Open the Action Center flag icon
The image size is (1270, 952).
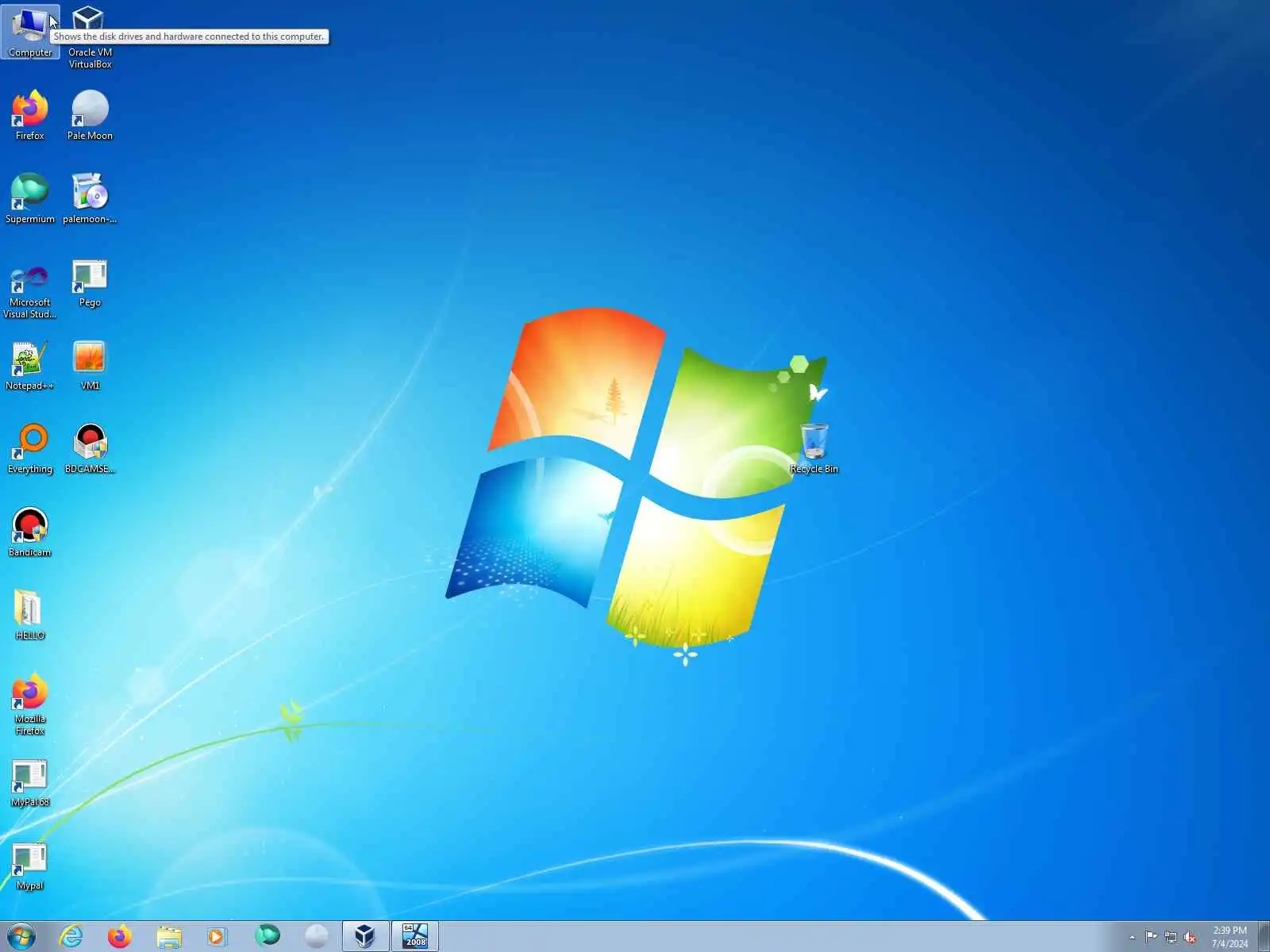coord(1151,937)
